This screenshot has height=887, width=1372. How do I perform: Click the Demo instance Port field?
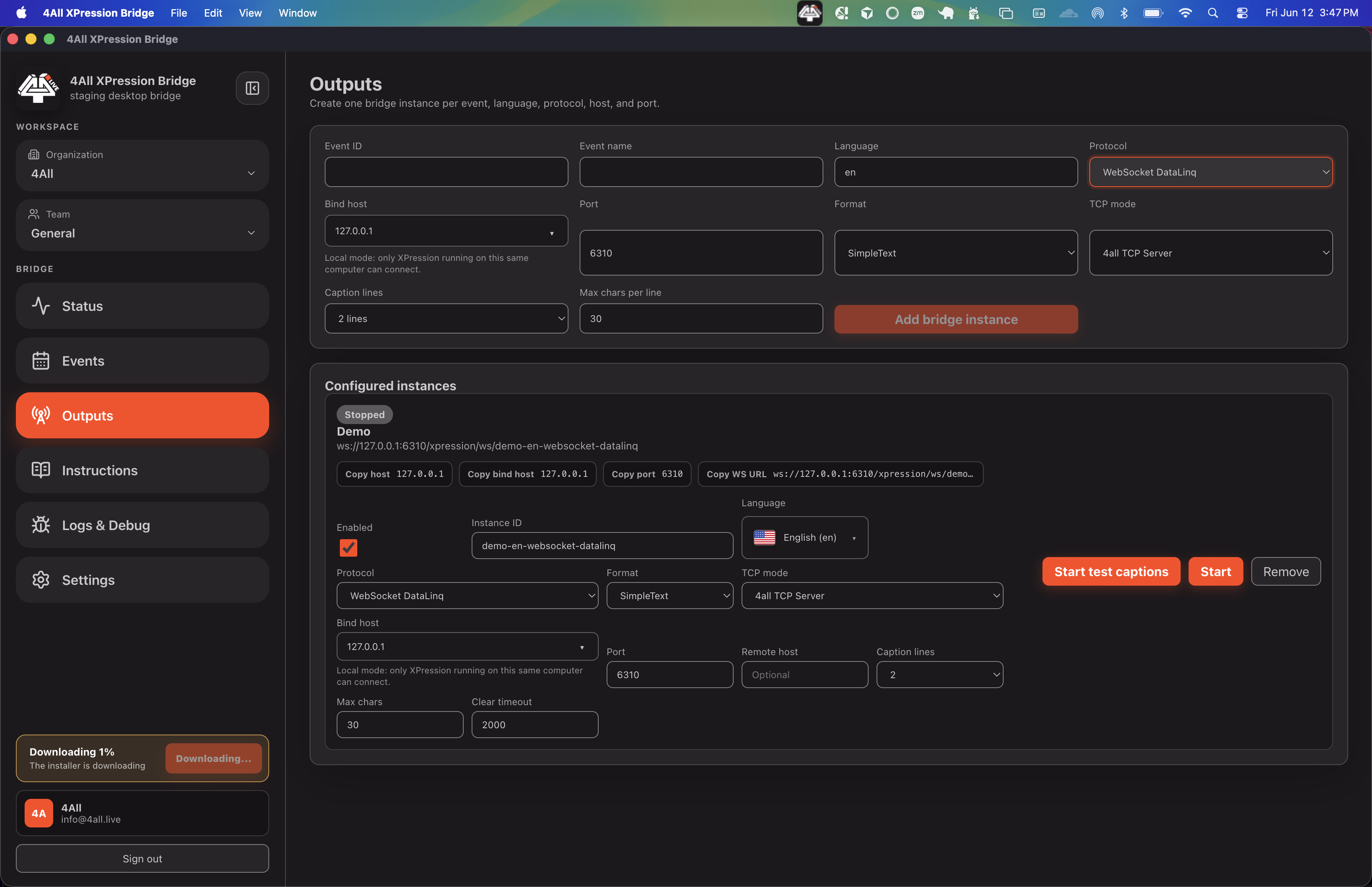[670, 675]
